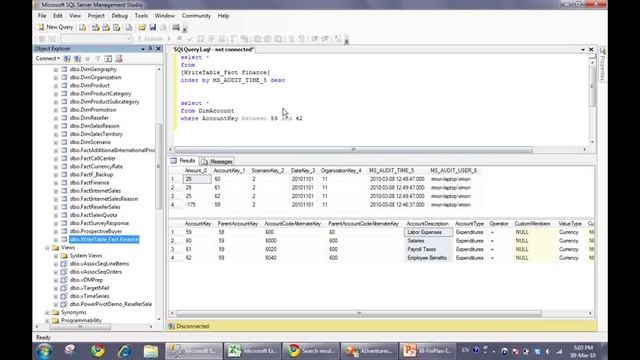
Task: Click the Internet Explorer taskbar icon
Action: pyautogui.click(x=124, y=351)
